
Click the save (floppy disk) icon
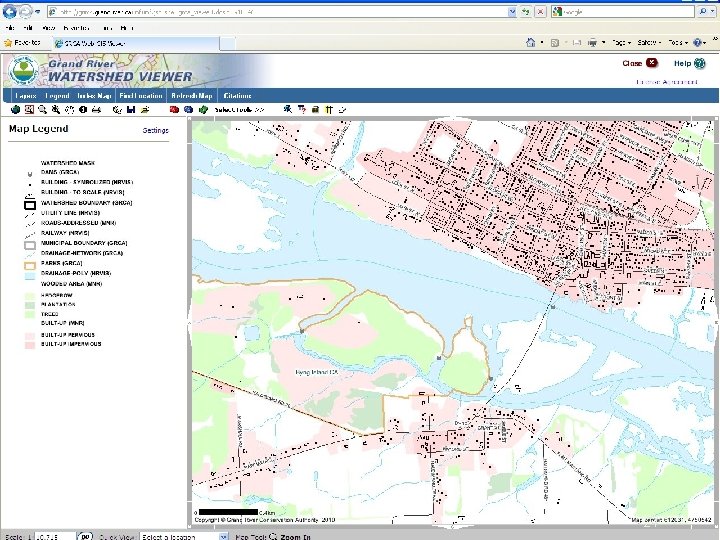131,109
